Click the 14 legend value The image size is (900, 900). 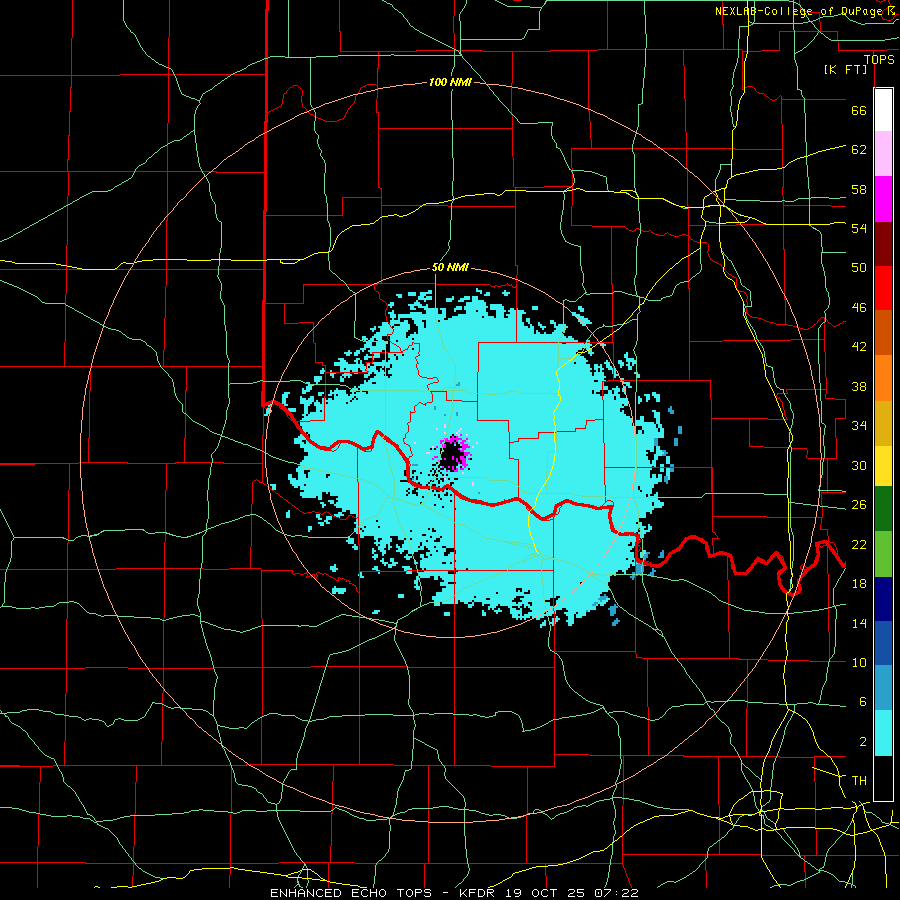[x=859, y=623]
